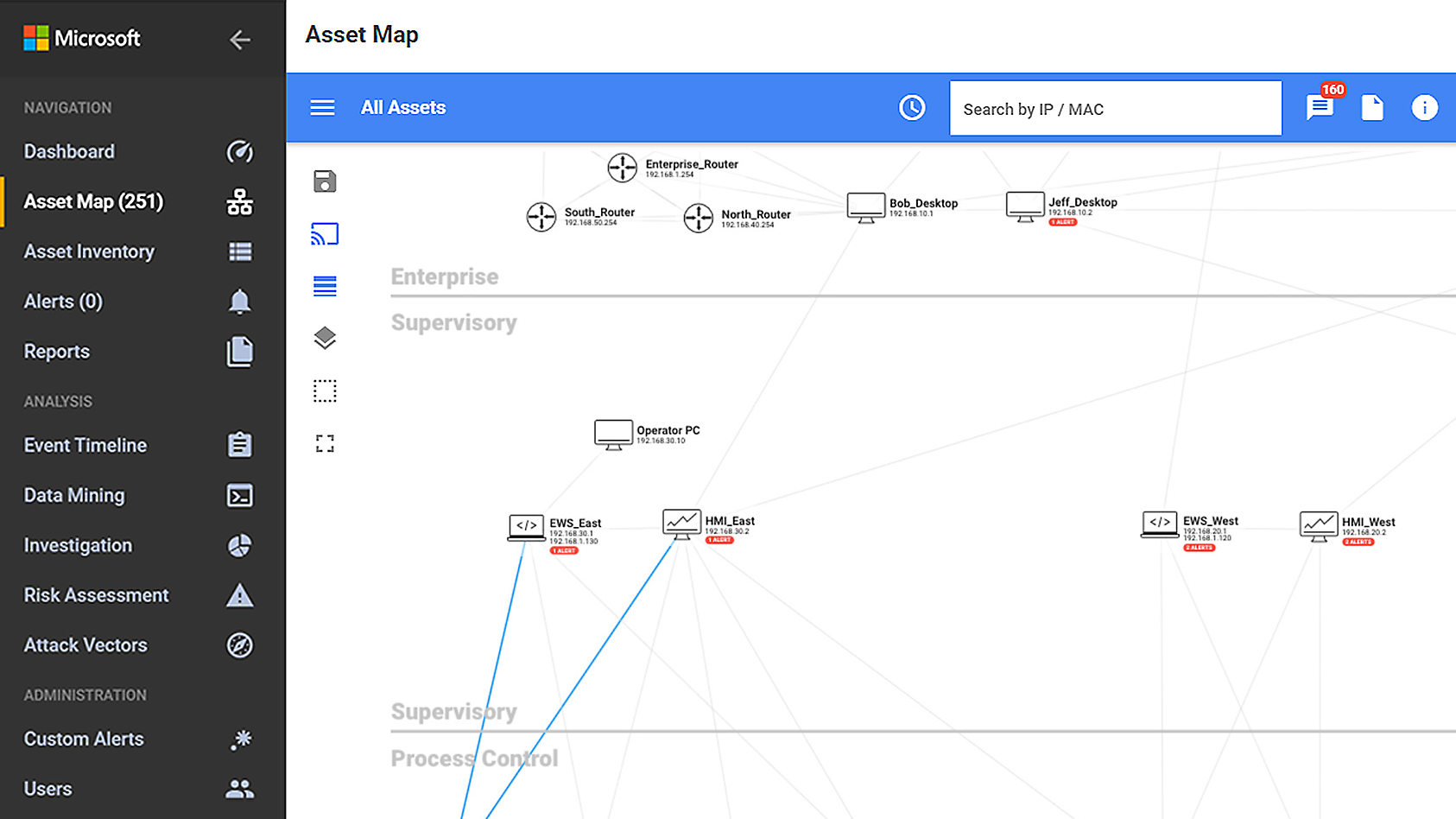Collapse the sidebar with back arrow

[240, 40]
